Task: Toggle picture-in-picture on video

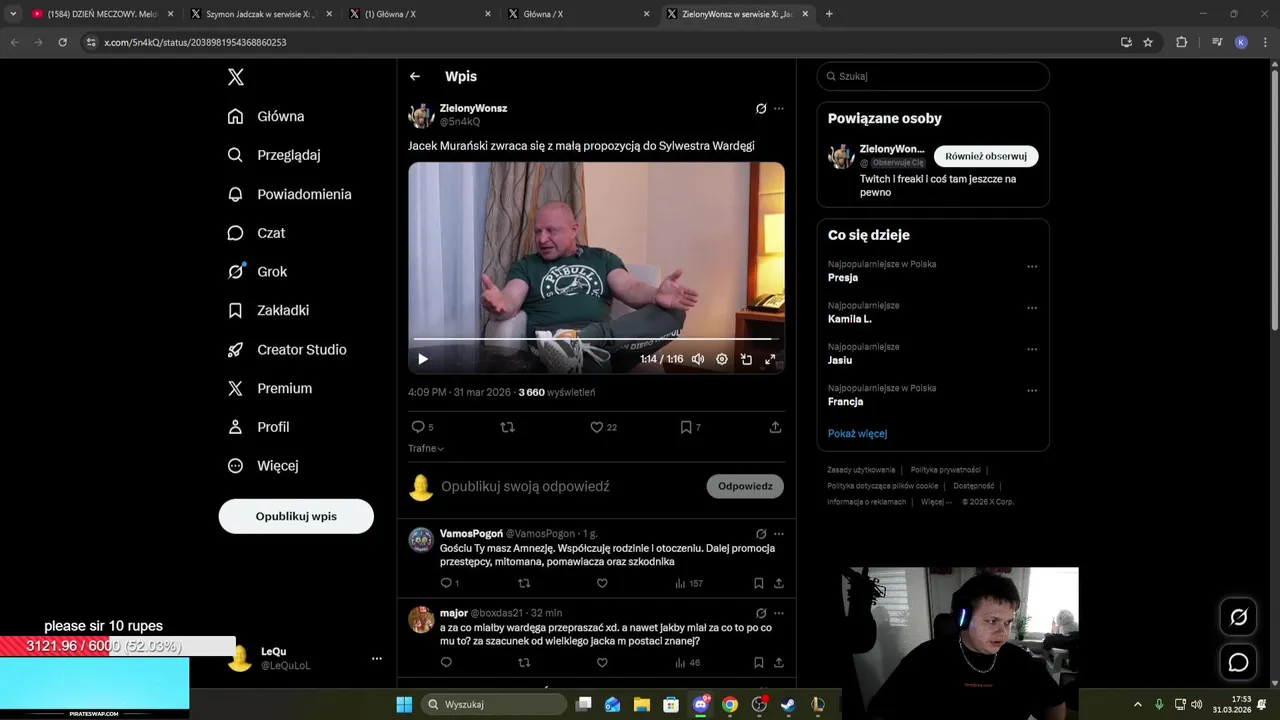Action: [x=746, y=359]
